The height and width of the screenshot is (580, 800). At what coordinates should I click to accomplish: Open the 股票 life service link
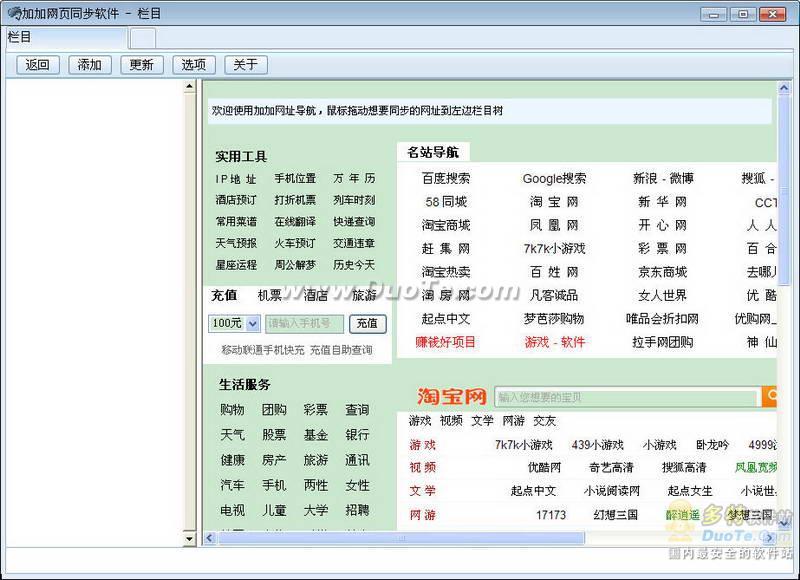pos(274,435)
